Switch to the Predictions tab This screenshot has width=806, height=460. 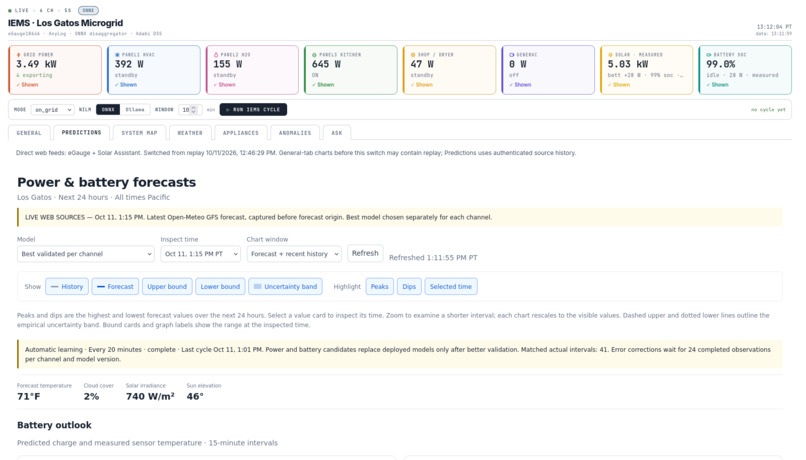coord(81,133)
